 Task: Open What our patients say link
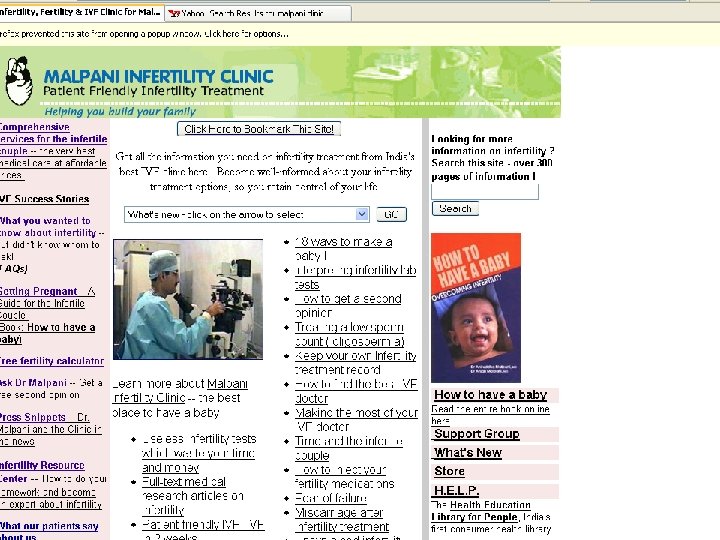(49, 531)
